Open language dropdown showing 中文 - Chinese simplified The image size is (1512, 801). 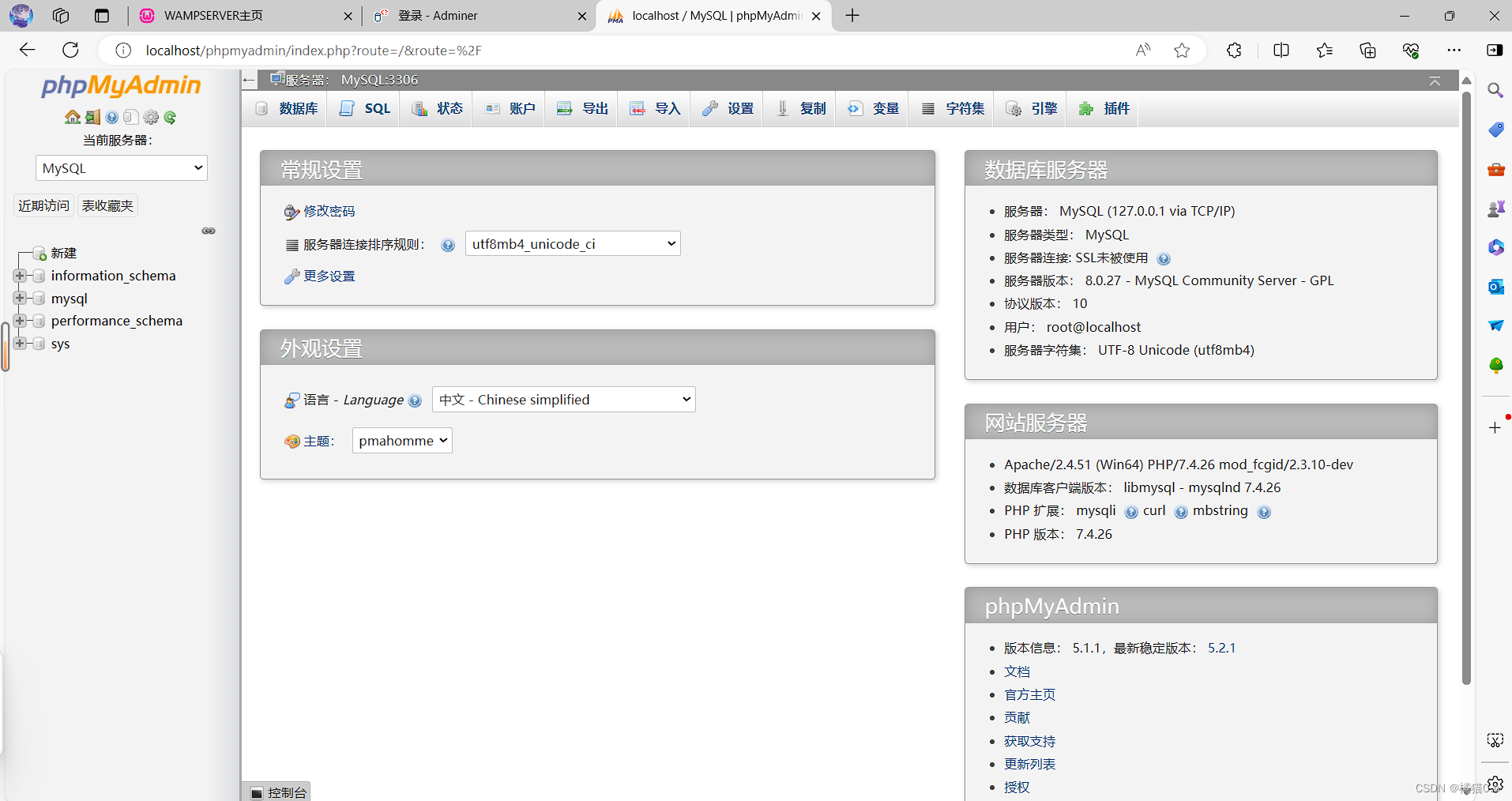tap(564, 400)
